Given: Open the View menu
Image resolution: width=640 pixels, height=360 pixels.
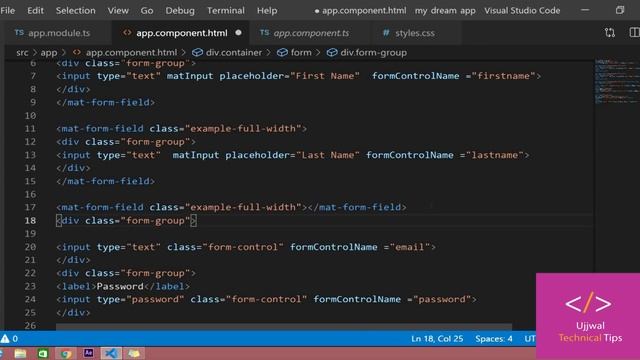Looking at the screenshot, I should pyautogui.click(x=118, y=11).
